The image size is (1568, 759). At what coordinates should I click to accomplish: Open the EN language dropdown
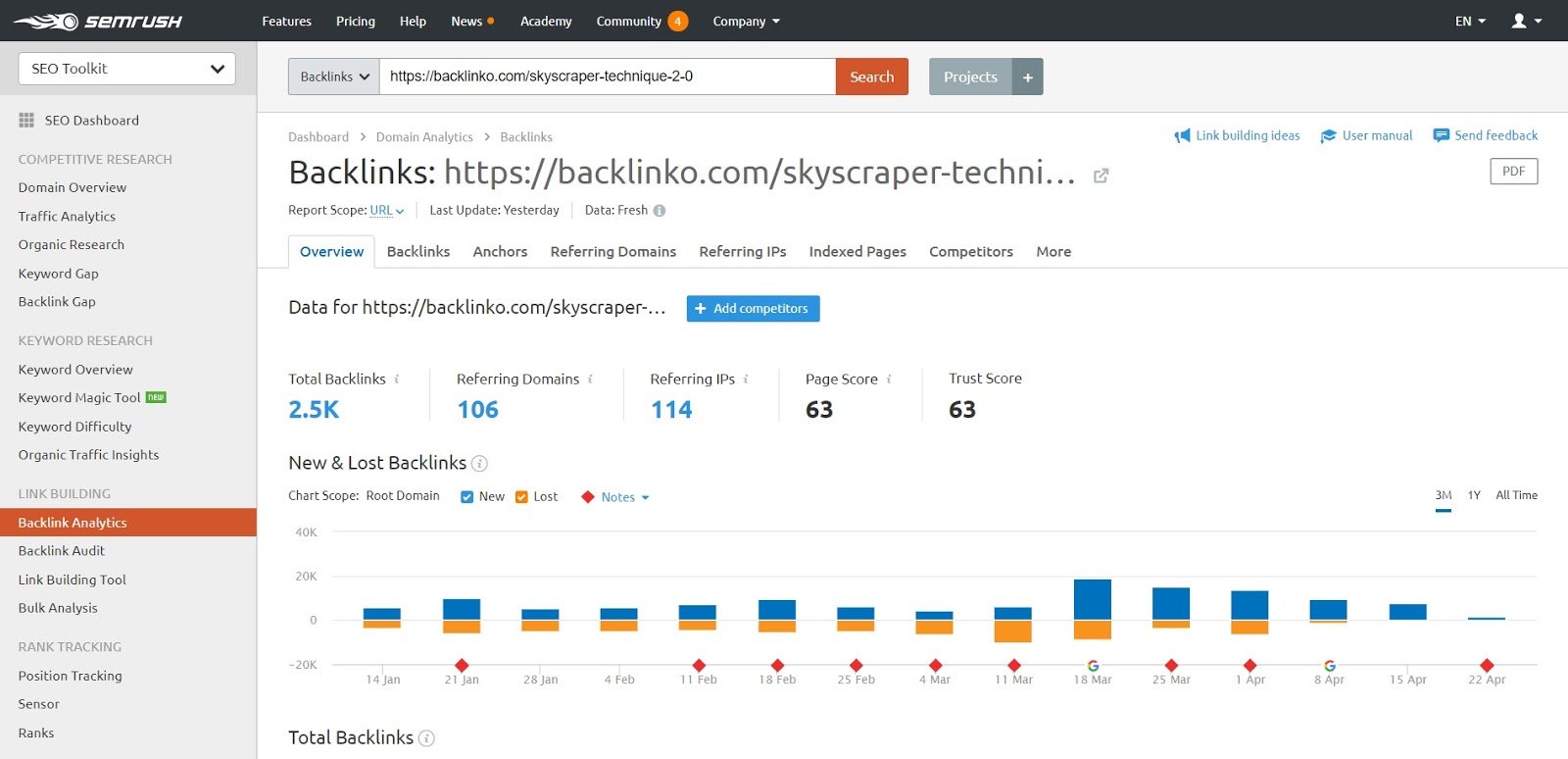[x=1470, y=21]
